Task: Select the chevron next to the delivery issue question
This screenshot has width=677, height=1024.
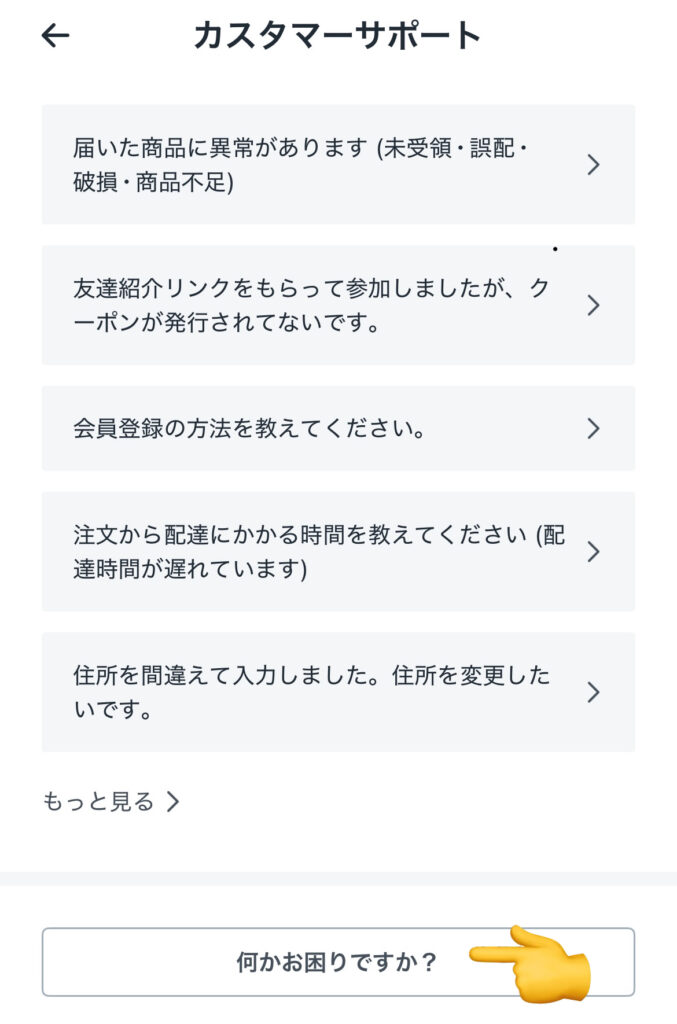Action: [594, 164]
